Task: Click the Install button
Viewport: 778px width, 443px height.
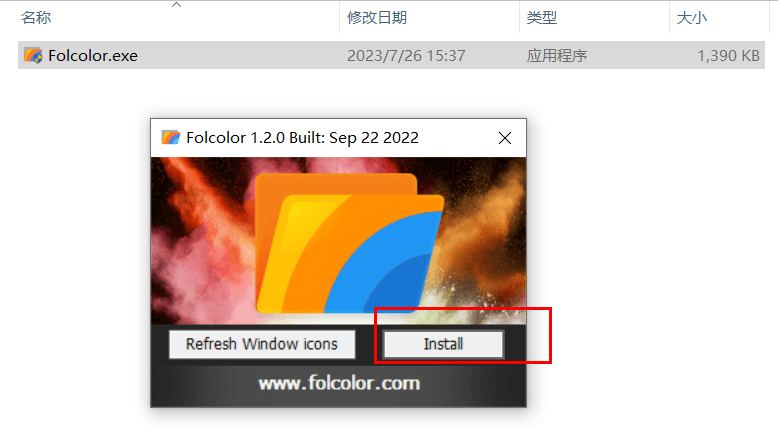Action: pos(443,344)
